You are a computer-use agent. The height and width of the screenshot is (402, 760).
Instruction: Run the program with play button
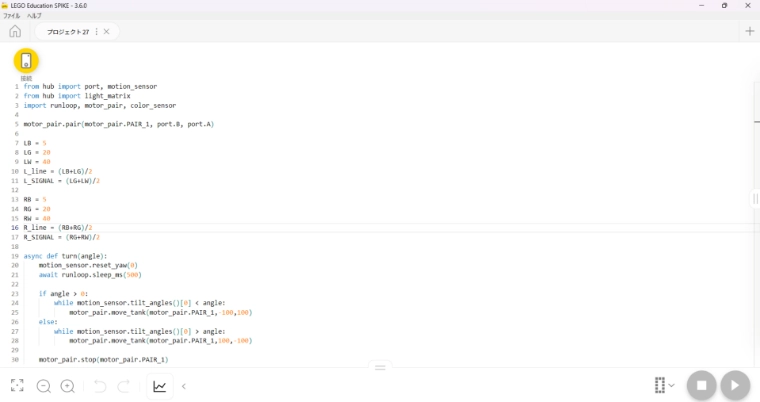735,386
